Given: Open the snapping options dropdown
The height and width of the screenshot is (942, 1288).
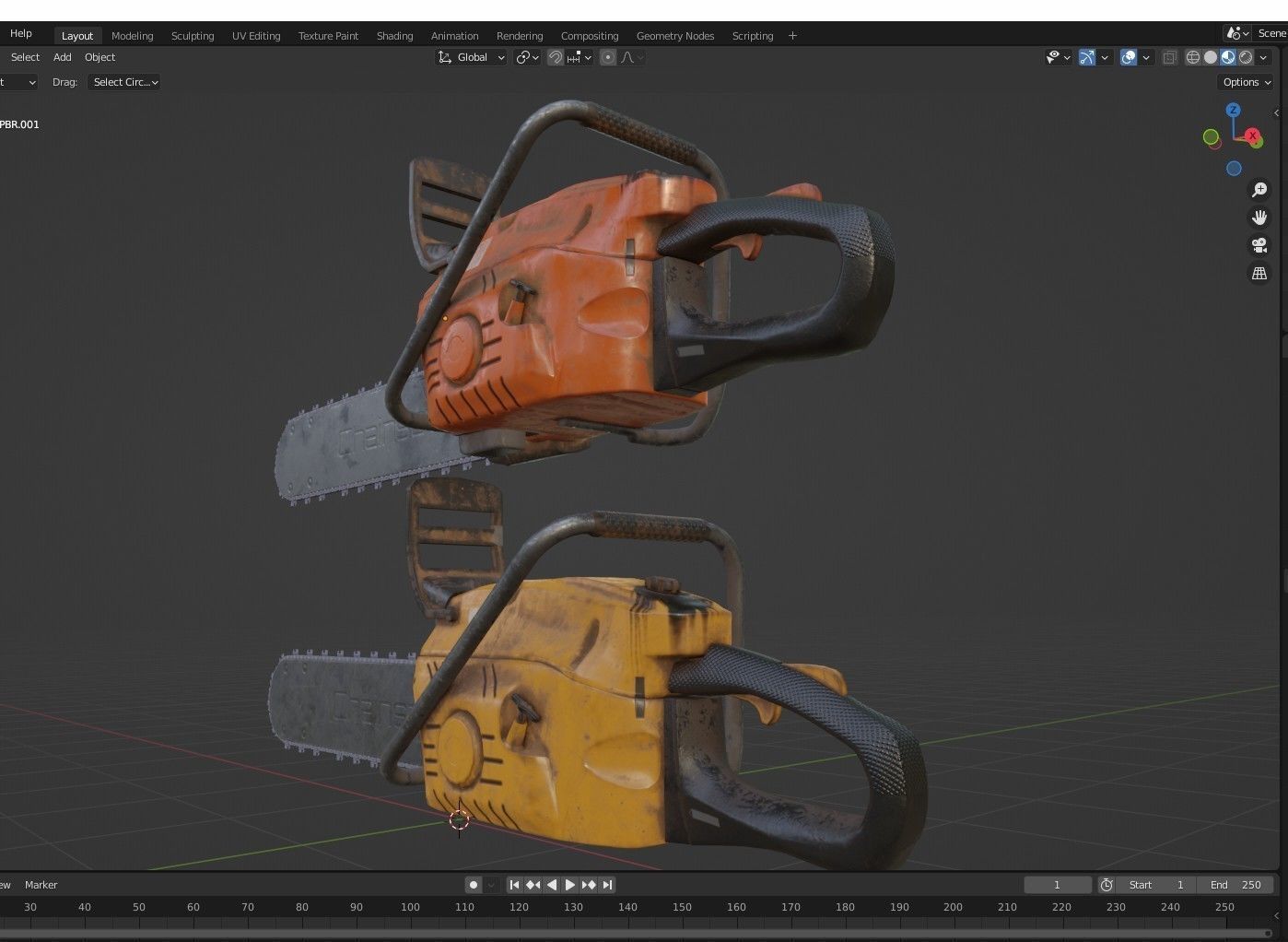Looking at the screenshot, I should pyautogui.click(x=580, y=57).
